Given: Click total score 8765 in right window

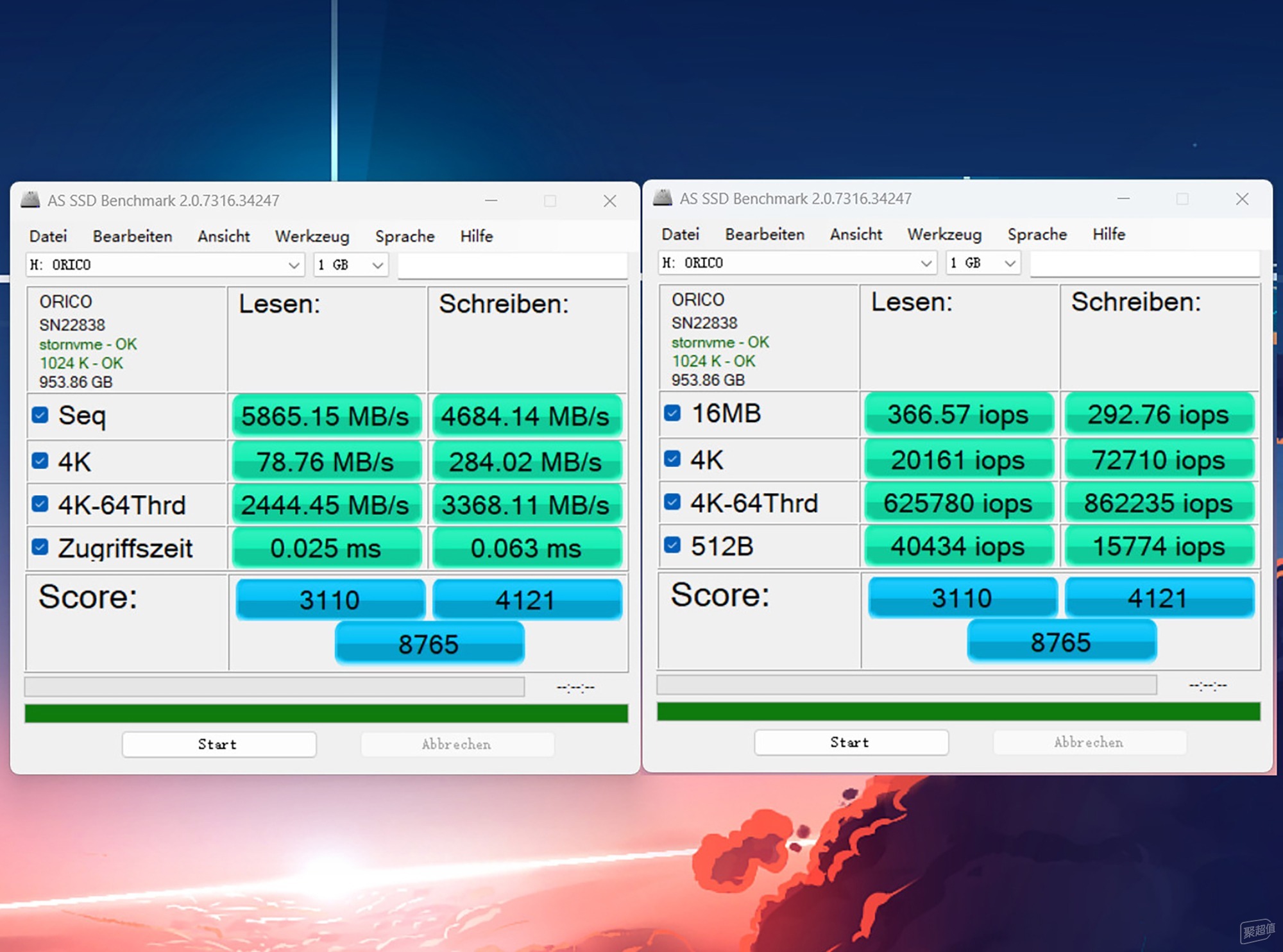Looking at the screenshot, I should [1062, 642].
